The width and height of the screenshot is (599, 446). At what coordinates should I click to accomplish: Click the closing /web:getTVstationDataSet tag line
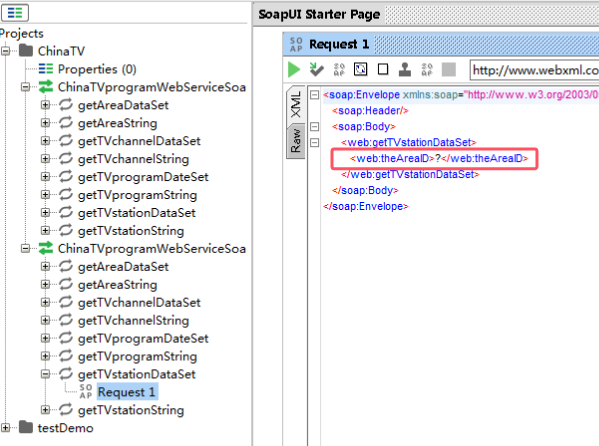click(x=410, y=174)
